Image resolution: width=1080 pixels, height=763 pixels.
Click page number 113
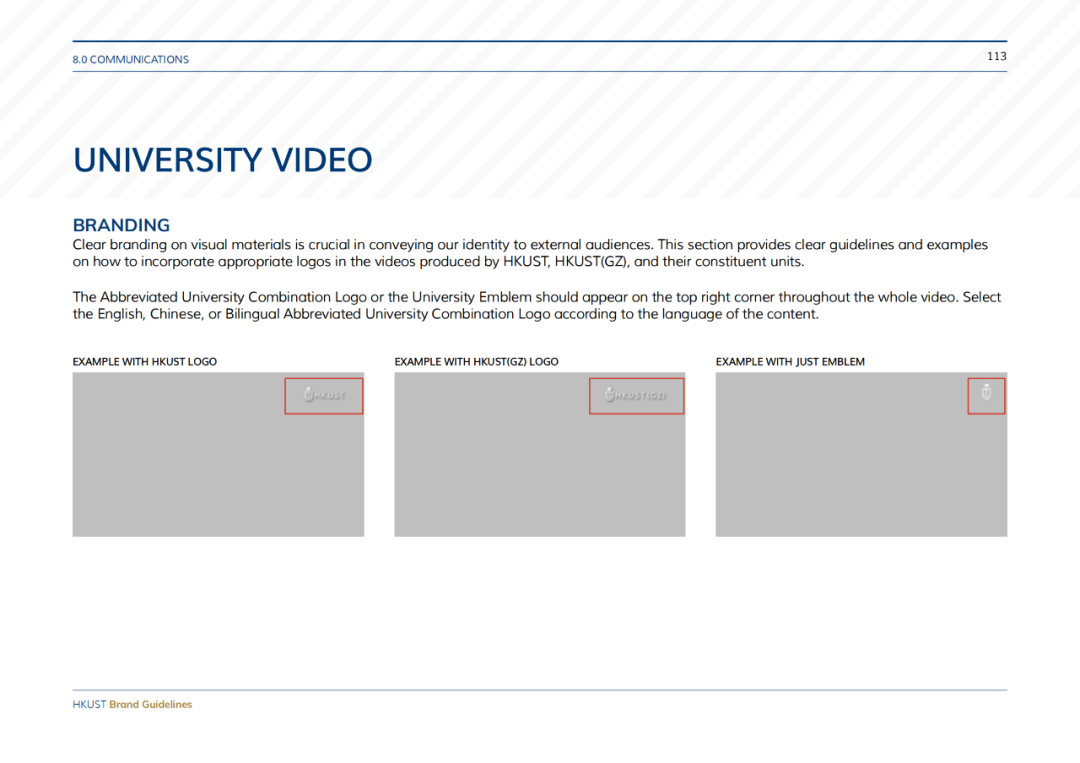[997, 56]
